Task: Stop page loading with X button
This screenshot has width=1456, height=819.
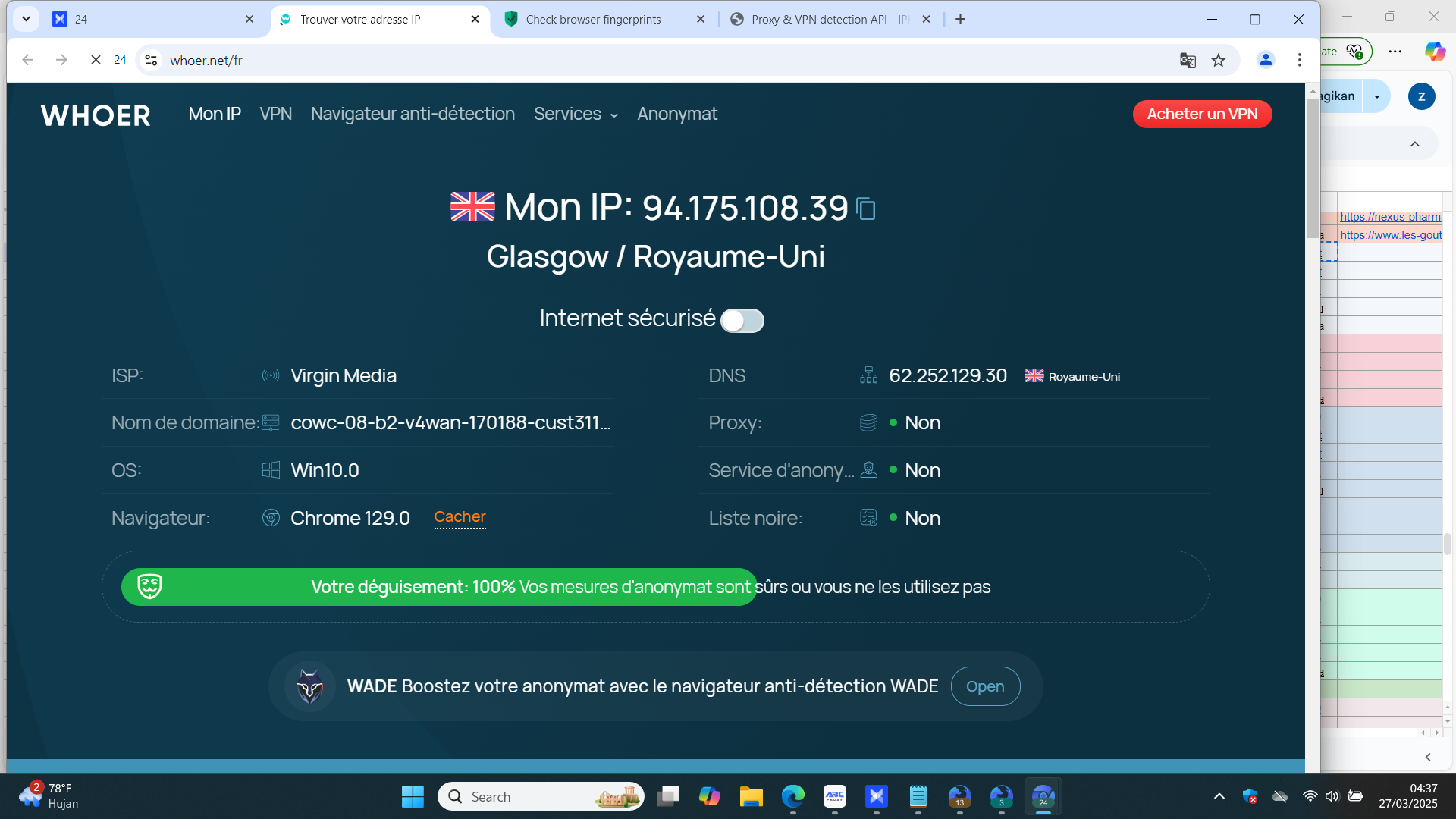Action: [x=96, y=60]
